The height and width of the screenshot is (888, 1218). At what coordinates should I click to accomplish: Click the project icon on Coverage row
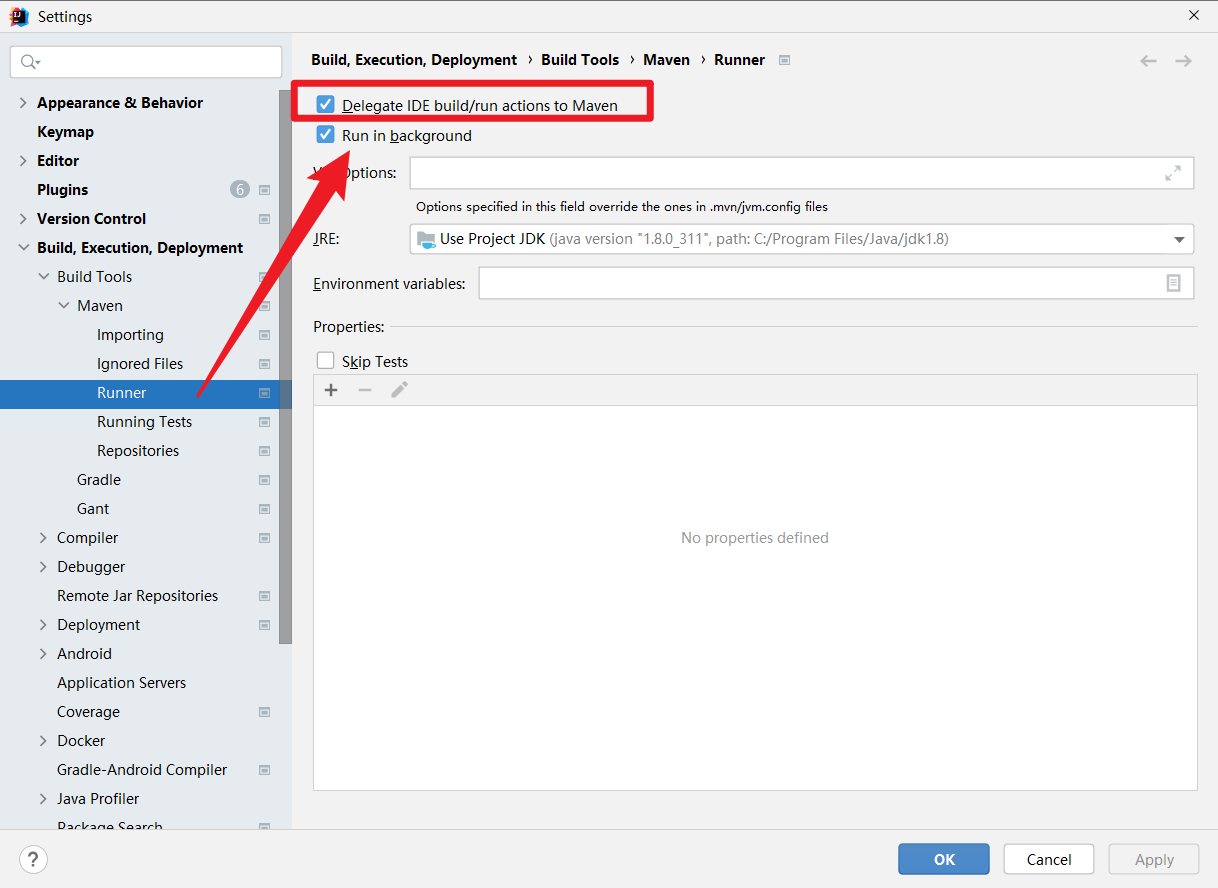coord(265,712)
